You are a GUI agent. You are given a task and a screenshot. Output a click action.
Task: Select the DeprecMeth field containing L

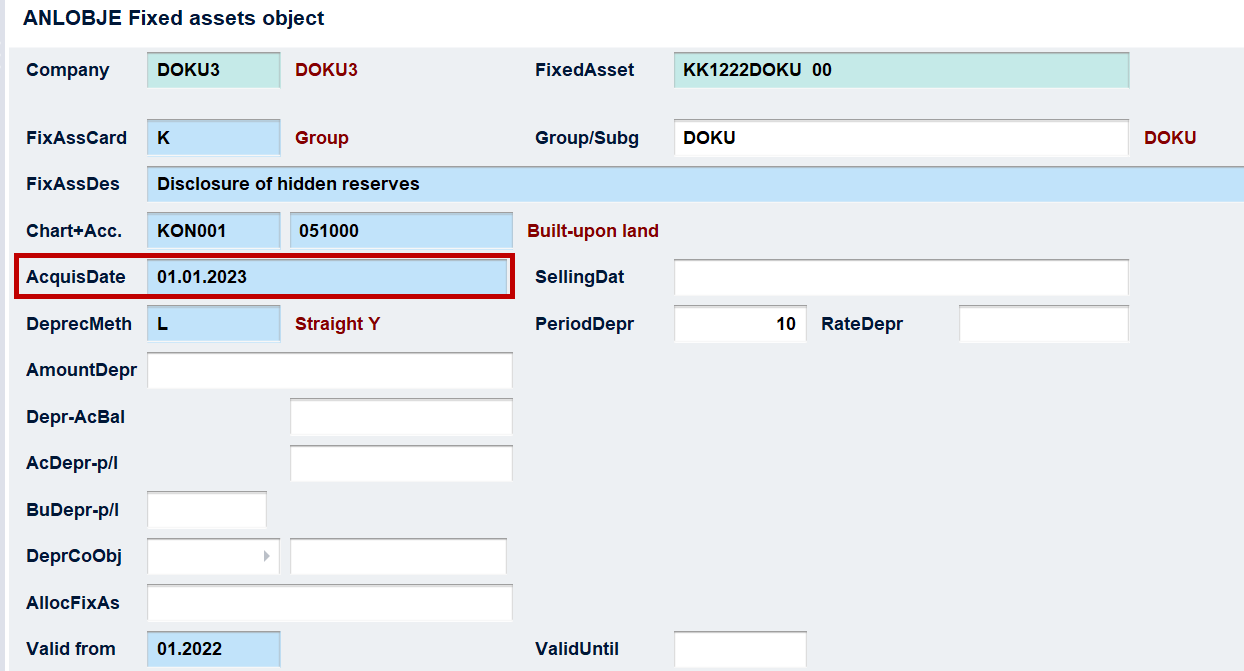click(x=214, y=324)
